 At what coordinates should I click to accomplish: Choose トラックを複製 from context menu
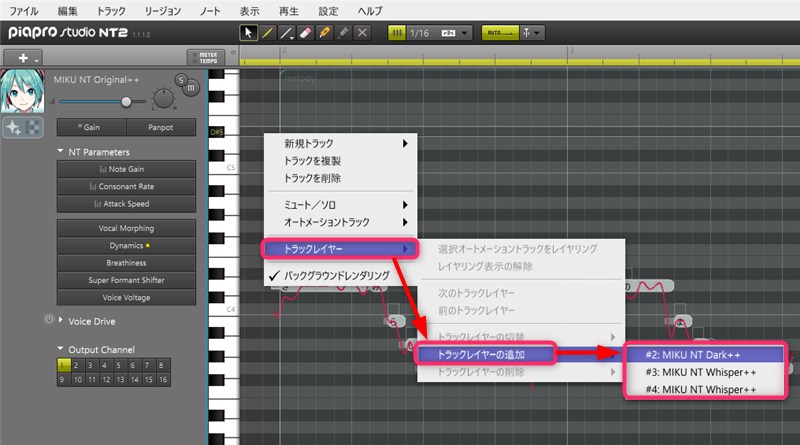(341, 161)
